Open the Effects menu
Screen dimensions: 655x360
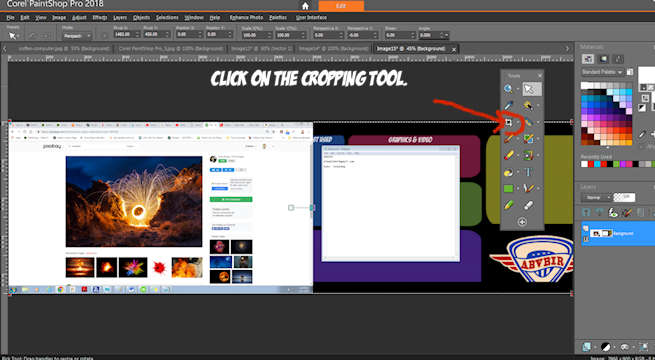point(100,18)
